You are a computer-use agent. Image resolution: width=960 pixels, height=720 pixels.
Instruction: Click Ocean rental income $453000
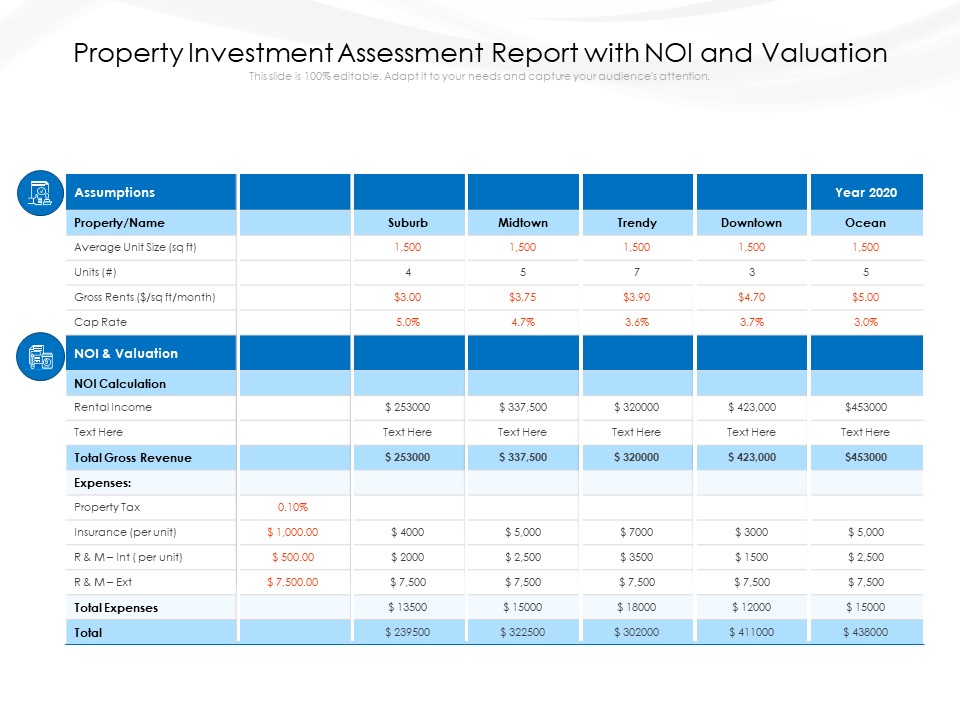click(x=866, y=407)
